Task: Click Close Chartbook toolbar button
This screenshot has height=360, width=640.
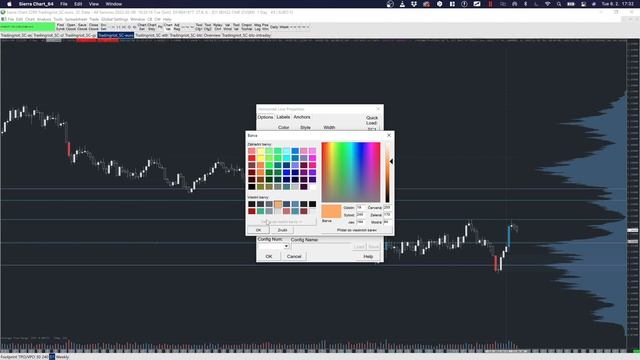Action: click(93, 27)
